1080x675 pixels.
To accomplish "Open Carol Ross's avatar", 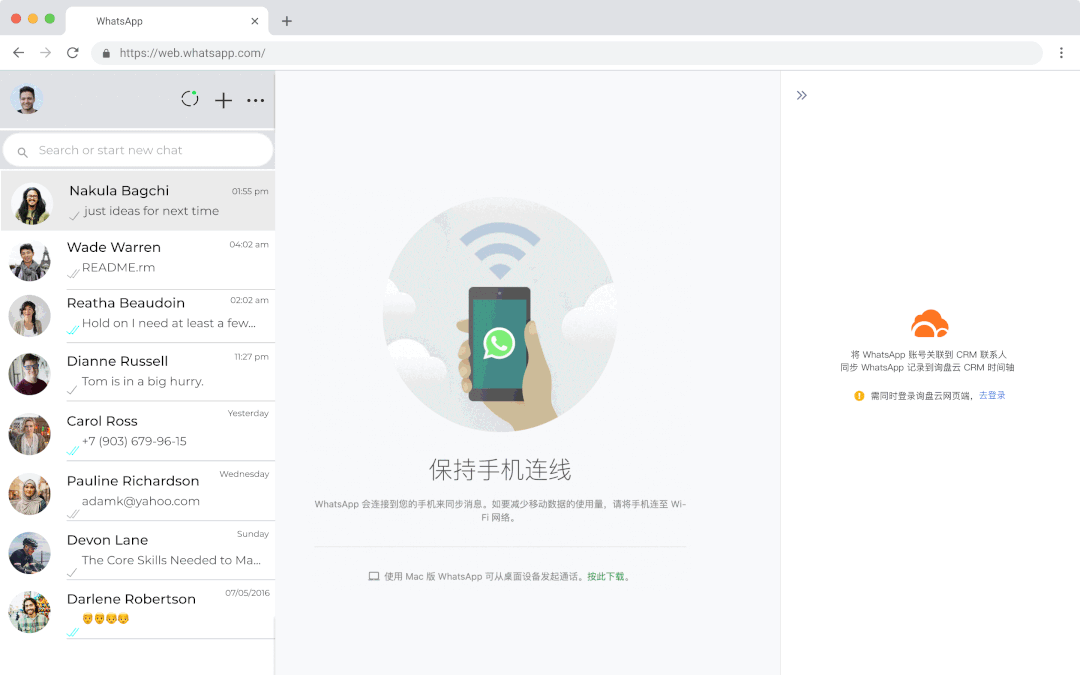I will tap(30, 434).
